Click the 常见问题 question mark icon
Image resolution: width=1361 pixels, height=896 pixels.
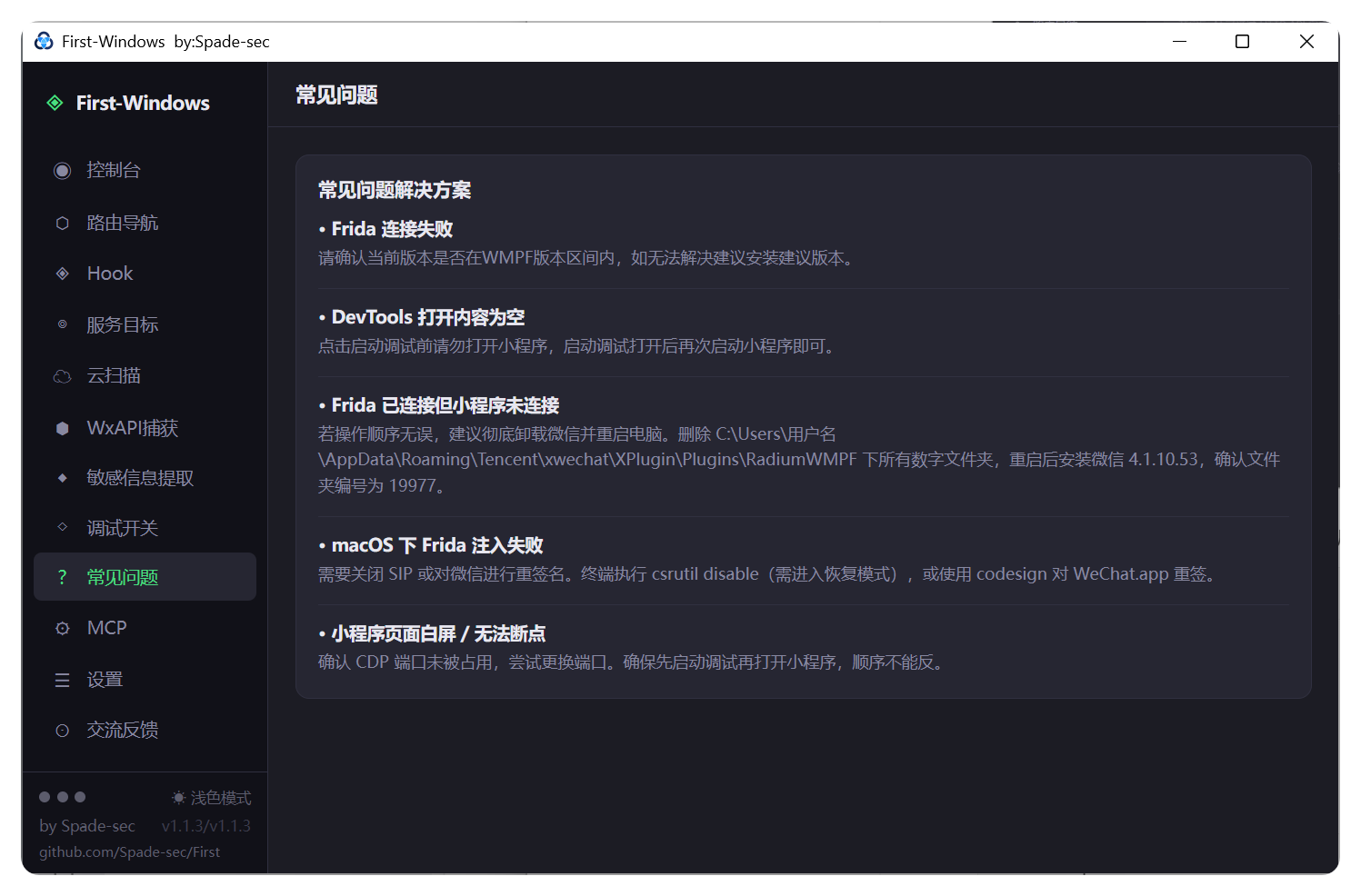click(62, 577)
